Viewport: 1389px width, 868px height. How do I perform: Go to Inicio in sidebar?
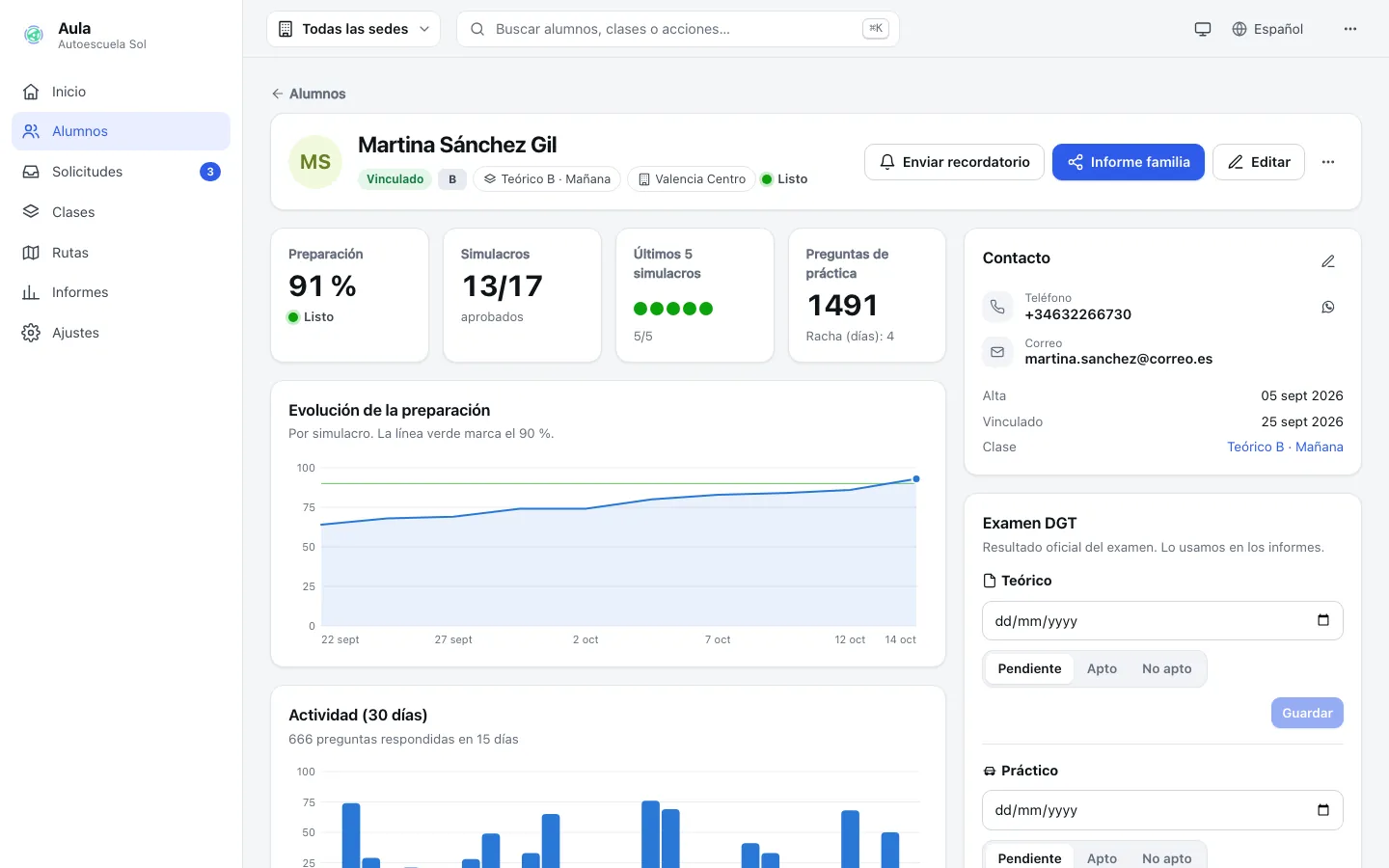click(x=121, y=92)
